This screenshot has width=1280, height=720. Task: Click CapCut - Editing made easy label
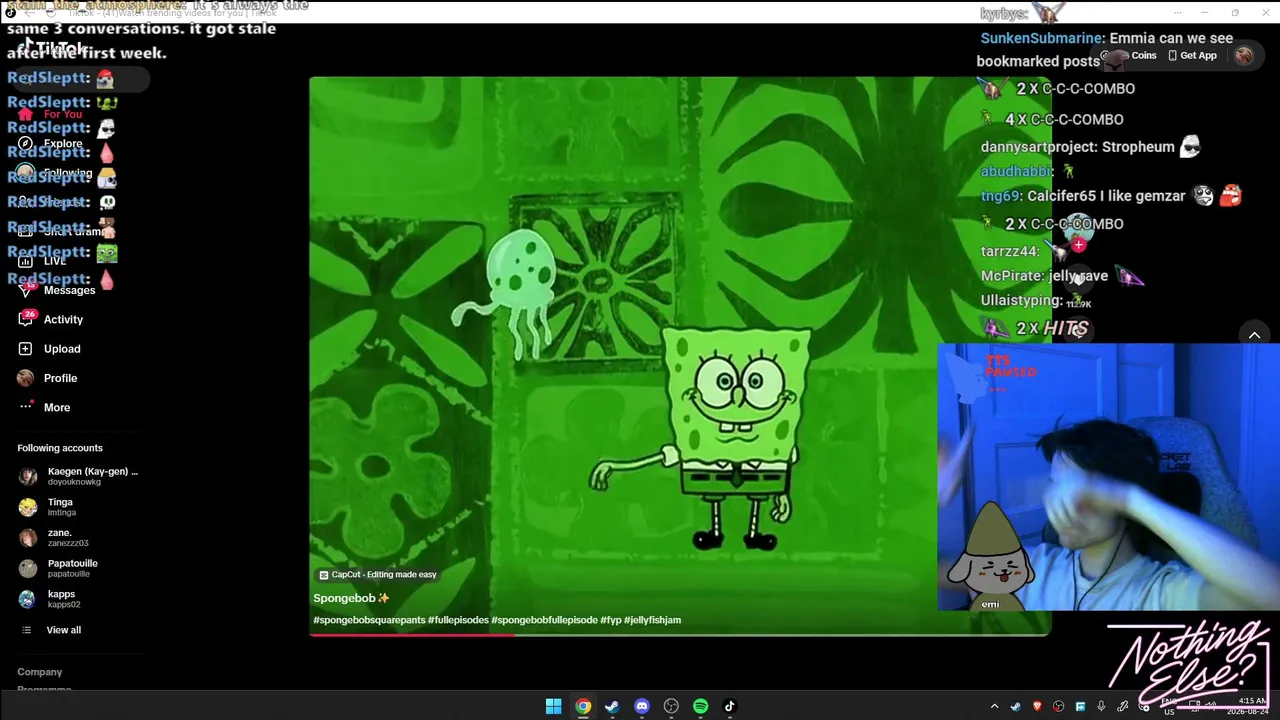(x=378, y=575)
